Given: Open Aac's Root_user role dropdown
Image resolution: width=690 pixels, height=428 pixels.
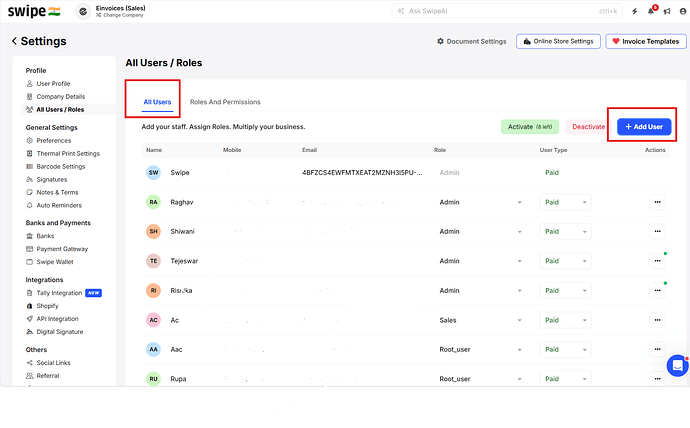Looking at the screenshot, I should 481,349.
